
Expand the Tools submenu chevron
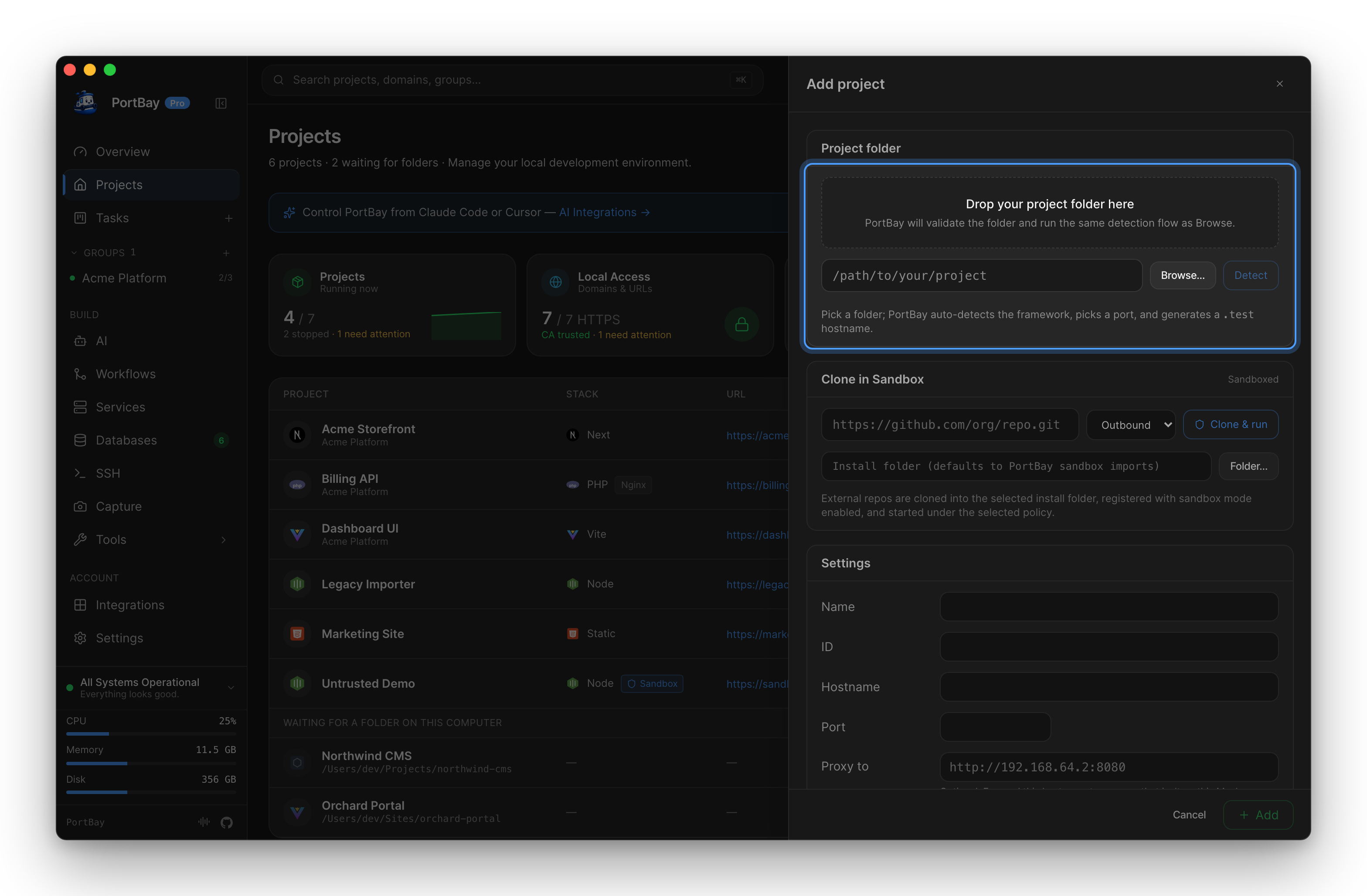click(224, 540)
